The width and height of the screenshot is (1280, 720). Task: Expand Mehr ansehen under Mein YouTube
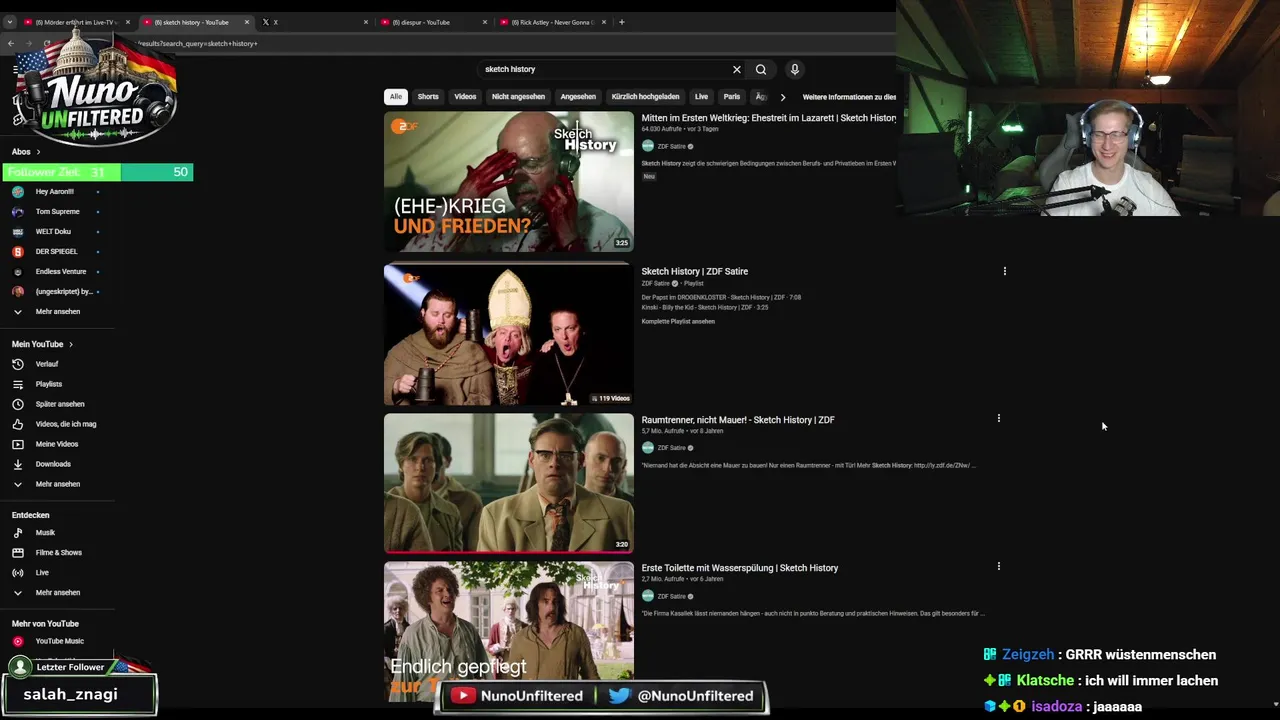point(60,484)
